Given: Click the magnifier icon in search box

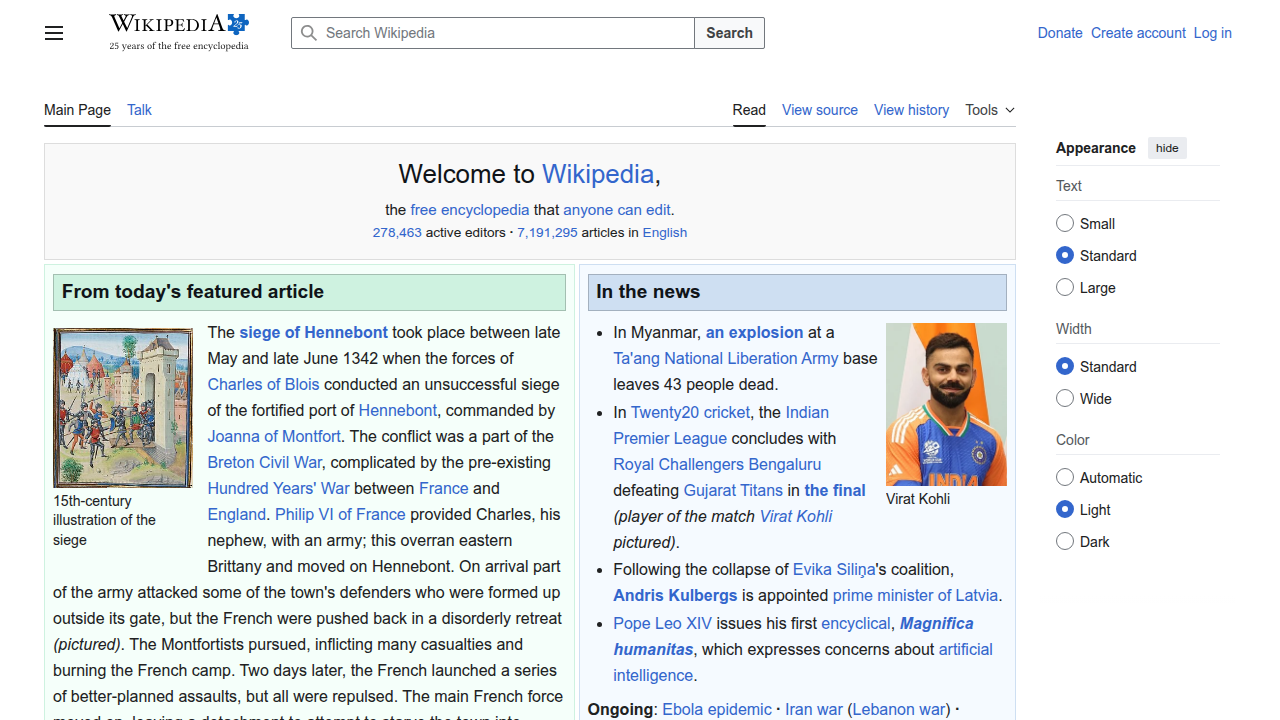Looking at the screenshot, I should [x=309, y=33].
